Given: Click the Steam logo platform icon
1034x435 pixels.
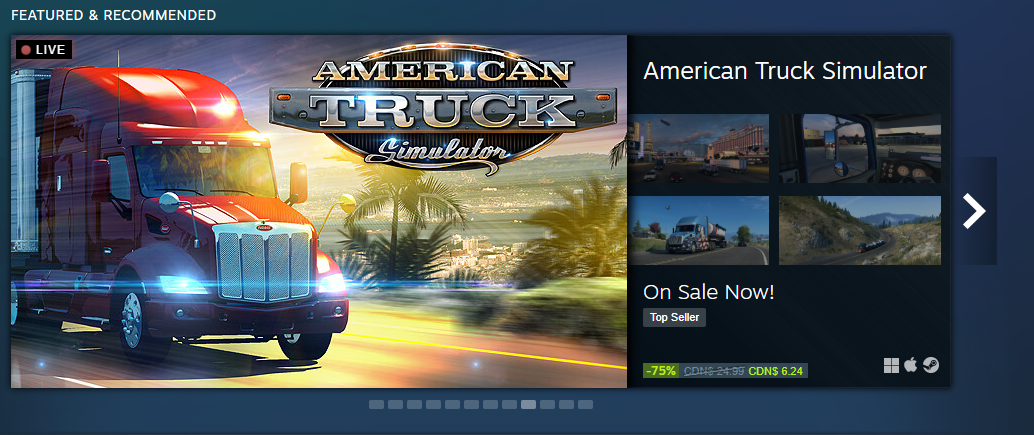Looking at the screenshot, I should (x=930, y=365).
